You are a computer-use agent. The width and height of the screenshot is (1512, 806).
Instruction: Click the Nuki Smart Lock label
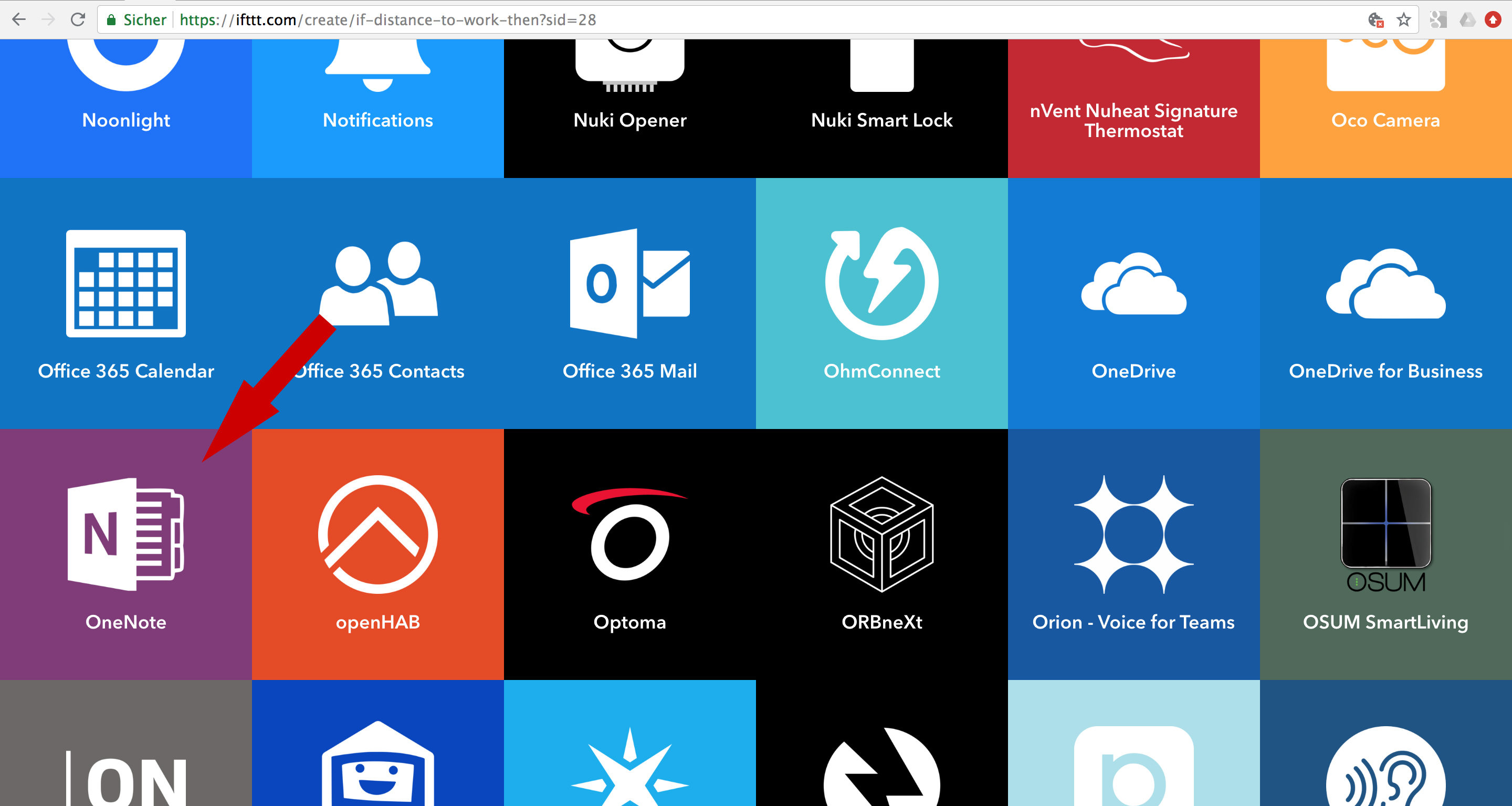tap(881, 120)
